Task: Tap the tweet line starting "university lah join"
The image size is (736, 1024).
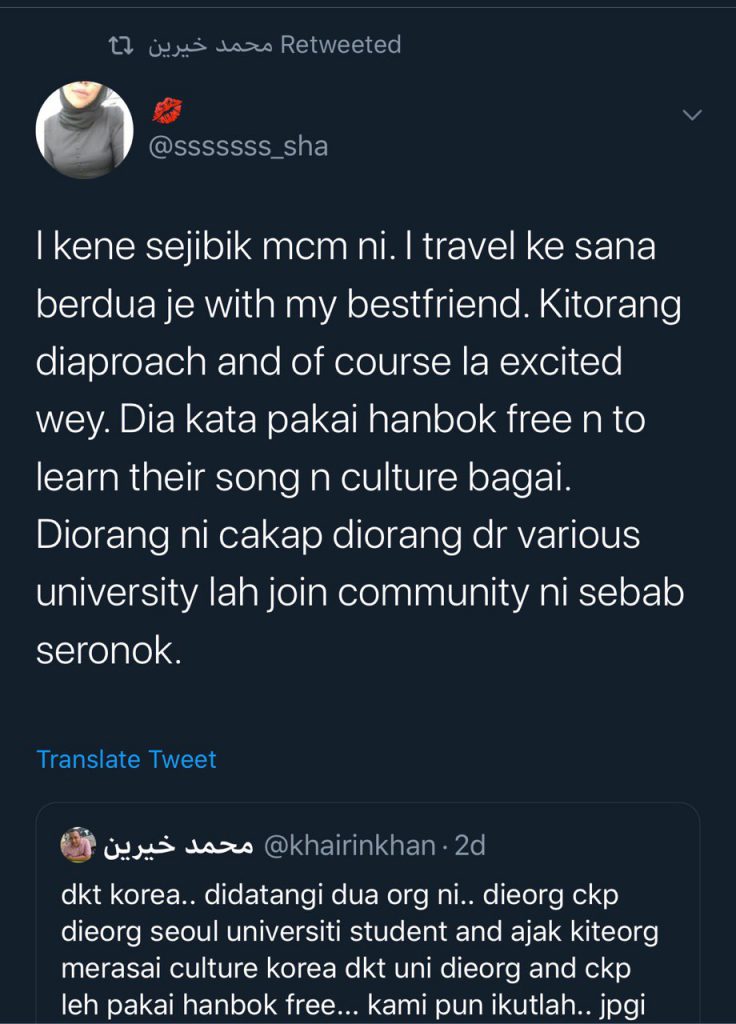Action: (x=360, y=593)
